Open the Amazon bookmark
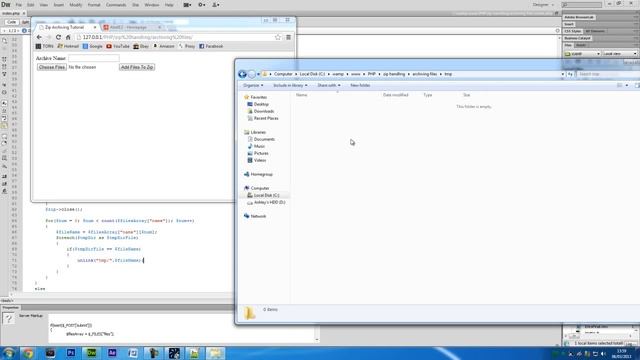 coord(164,47)
